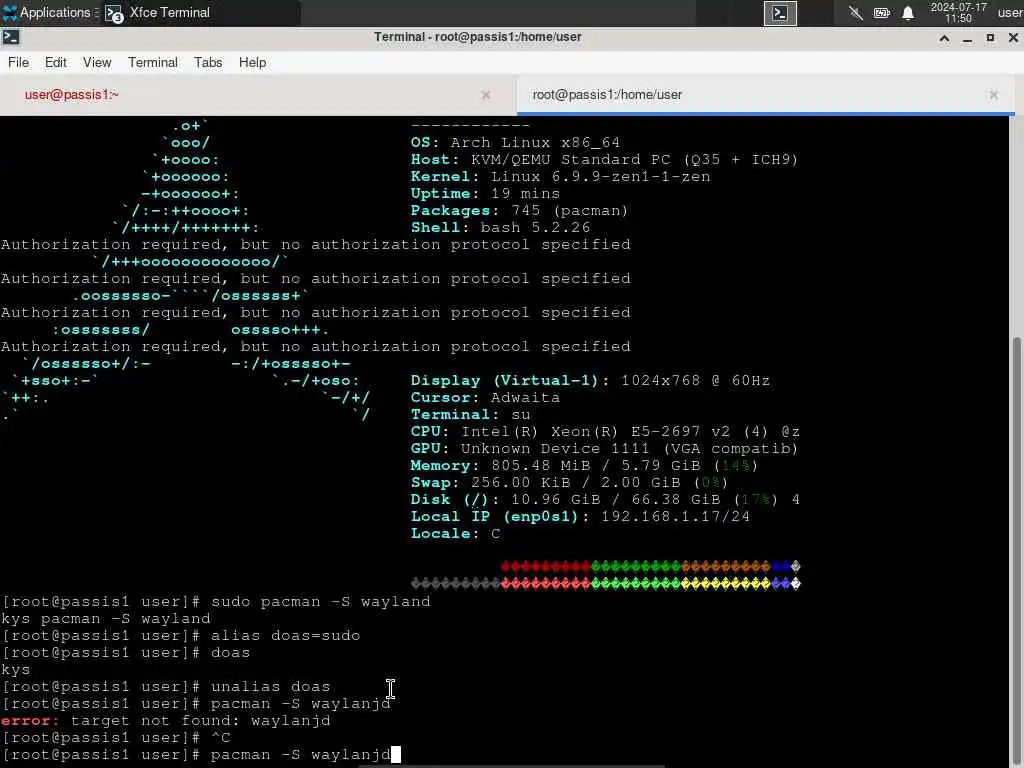Open the Tabs menu
This screenshot has height=768, width=1024.
click(x=208, y=62)
